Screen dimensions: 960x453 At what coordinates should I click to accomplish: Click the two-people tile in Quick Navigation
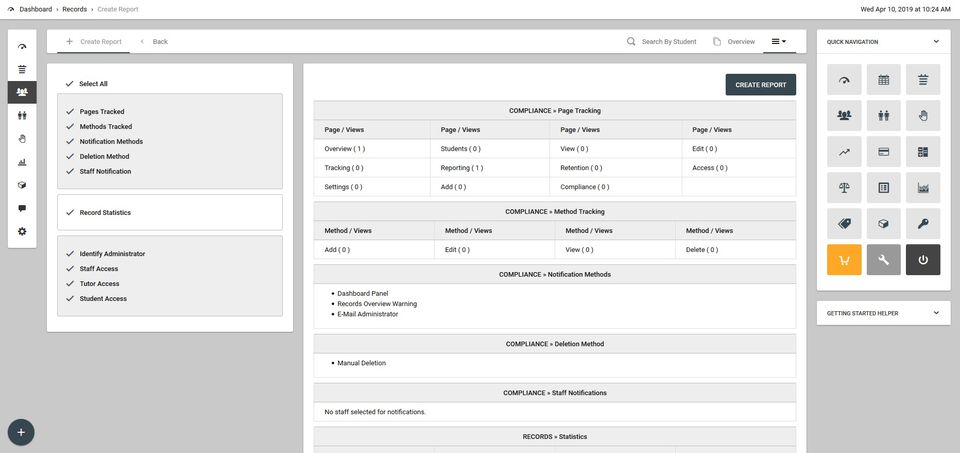click(x=883, y=116)
